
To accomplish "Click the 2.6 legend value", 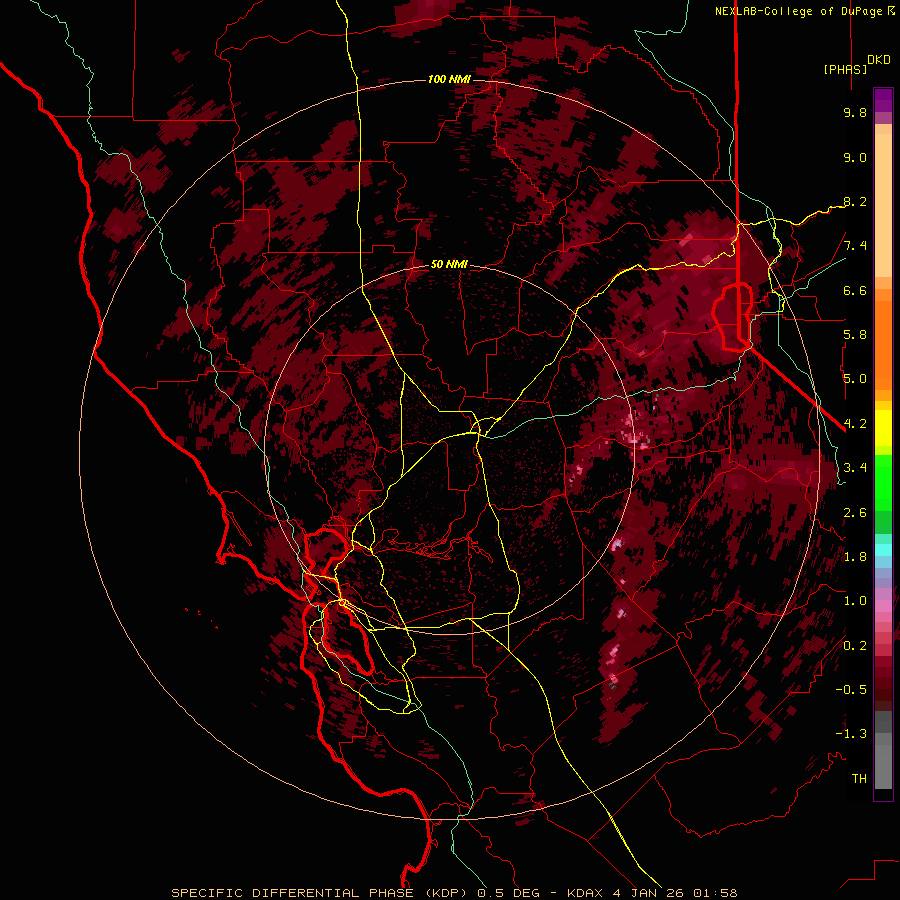I will [855, 512].
